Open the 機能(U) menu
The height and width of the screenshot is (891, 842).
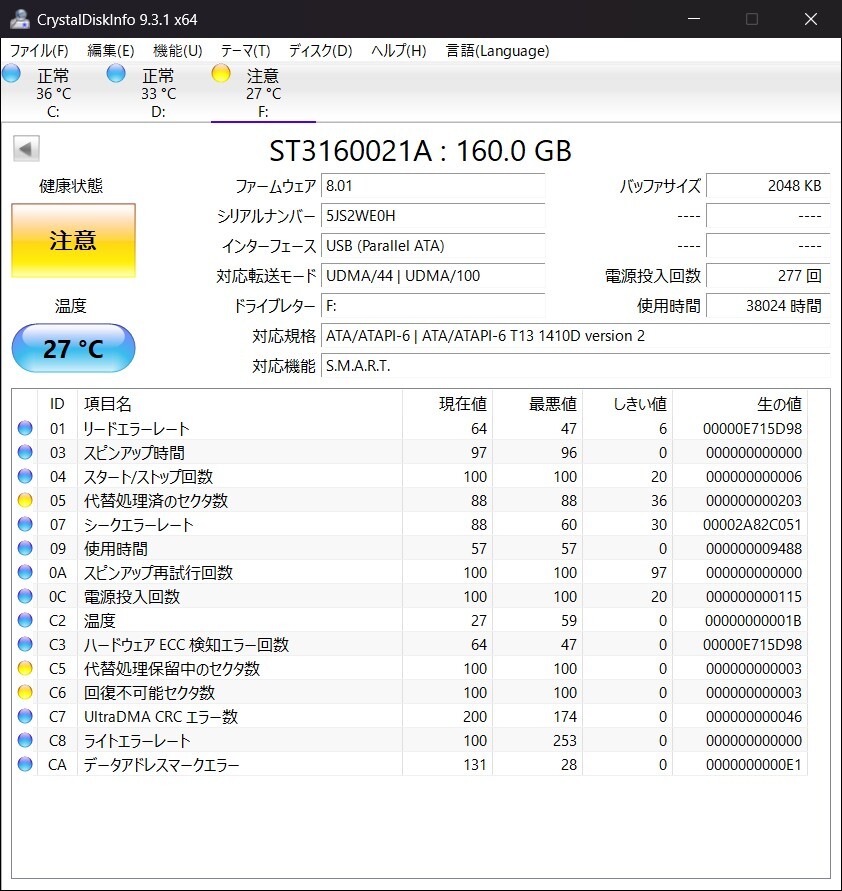point(178,51)
